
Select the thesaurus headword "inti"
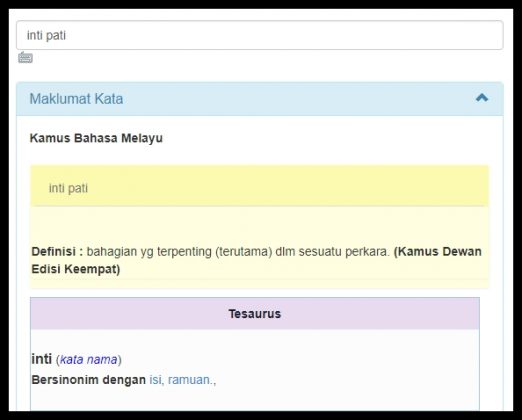pos(42,359)
